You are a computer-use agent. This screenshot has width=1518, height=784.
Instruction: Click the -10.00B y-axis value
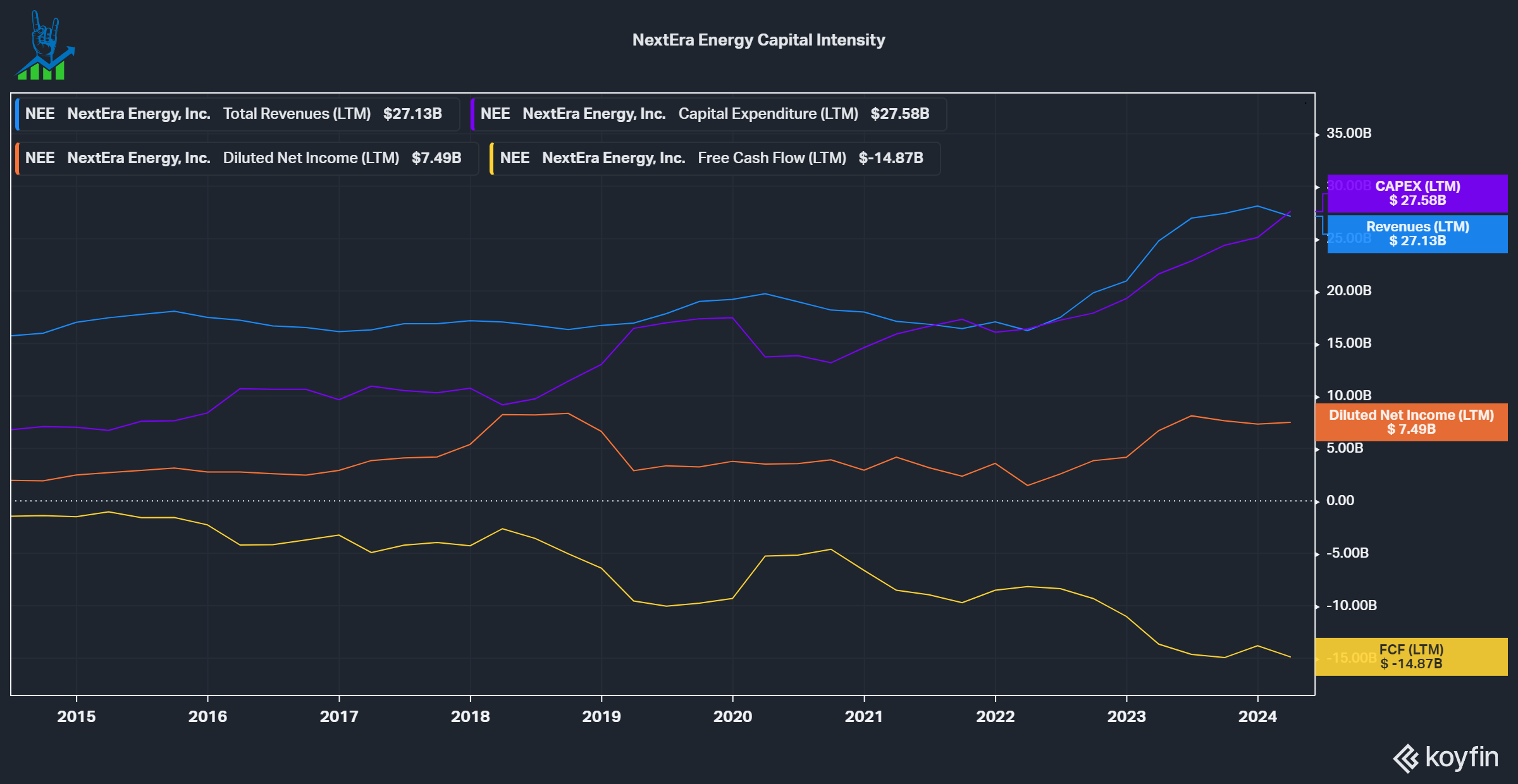pyautogui.click(x=1351, y=606)
